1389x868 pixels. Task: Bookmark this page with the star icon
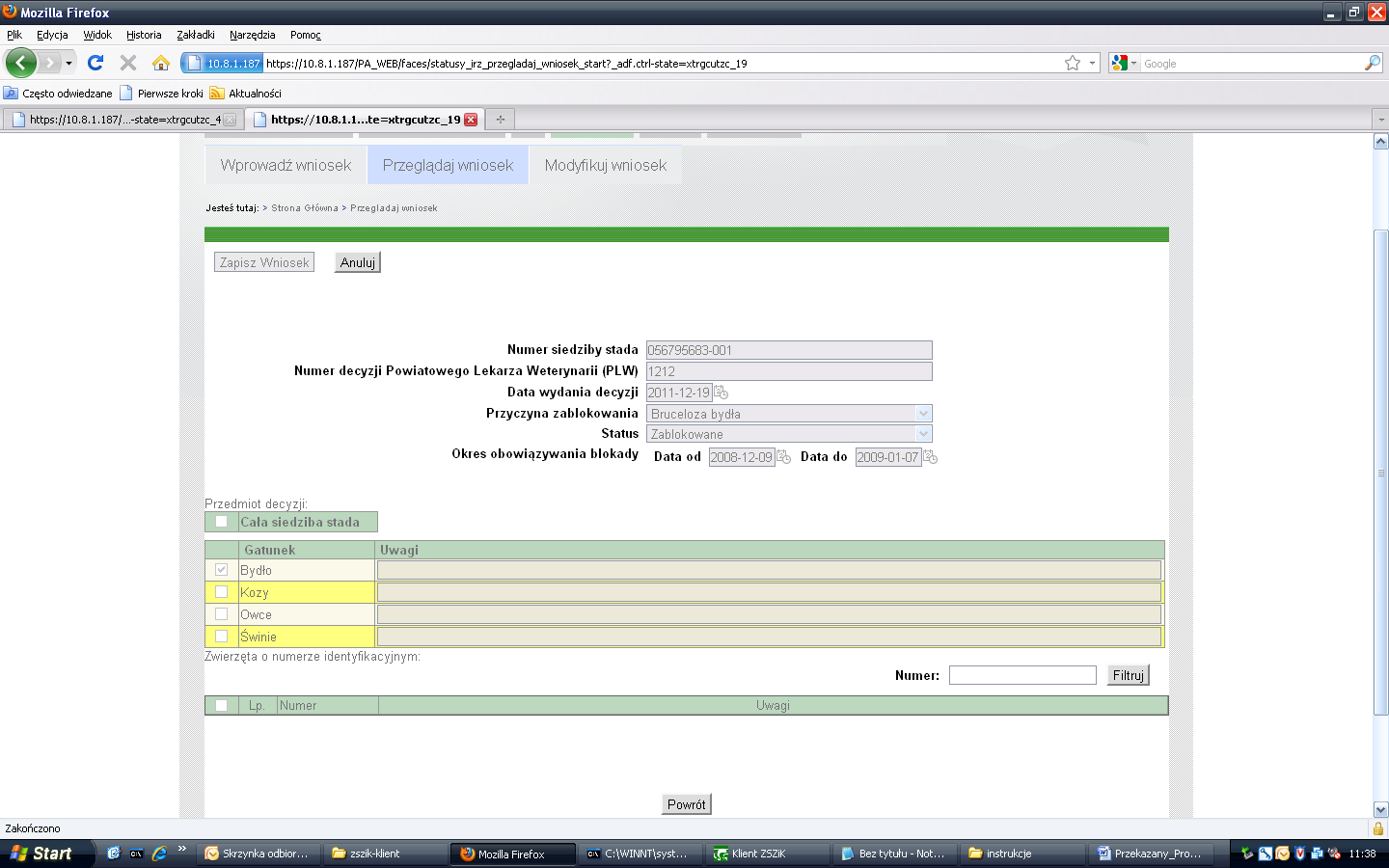1072,63
